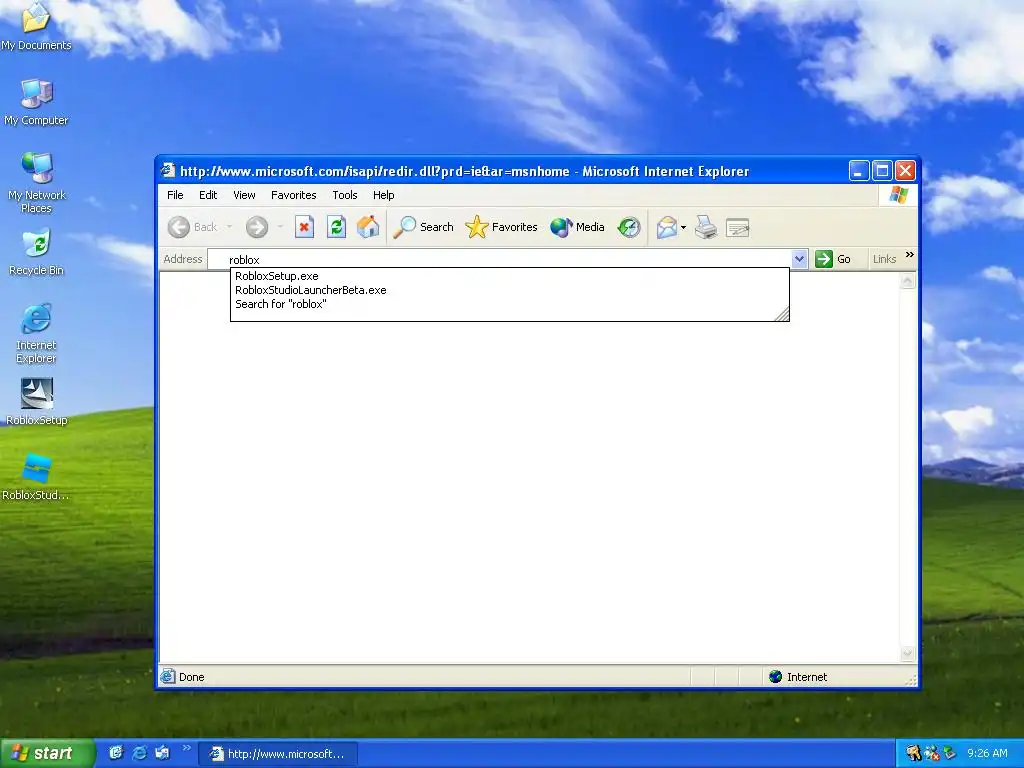Stop page loading with red X icon
The image size is (1024, 768).
304,227
